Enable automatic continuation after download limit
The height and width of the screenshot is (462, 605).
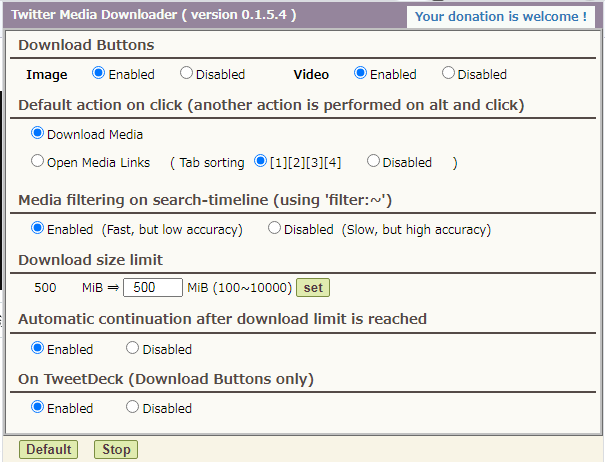click(x=38, y=348)
